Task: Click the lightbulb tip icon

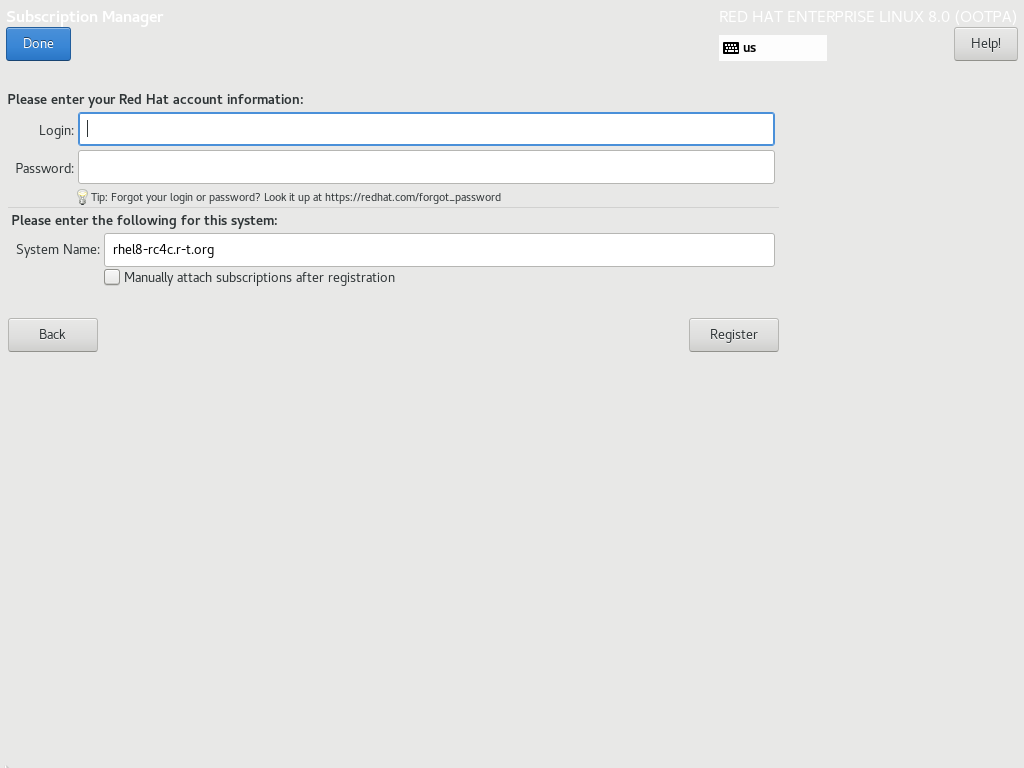Action: [x=83, y=198]
